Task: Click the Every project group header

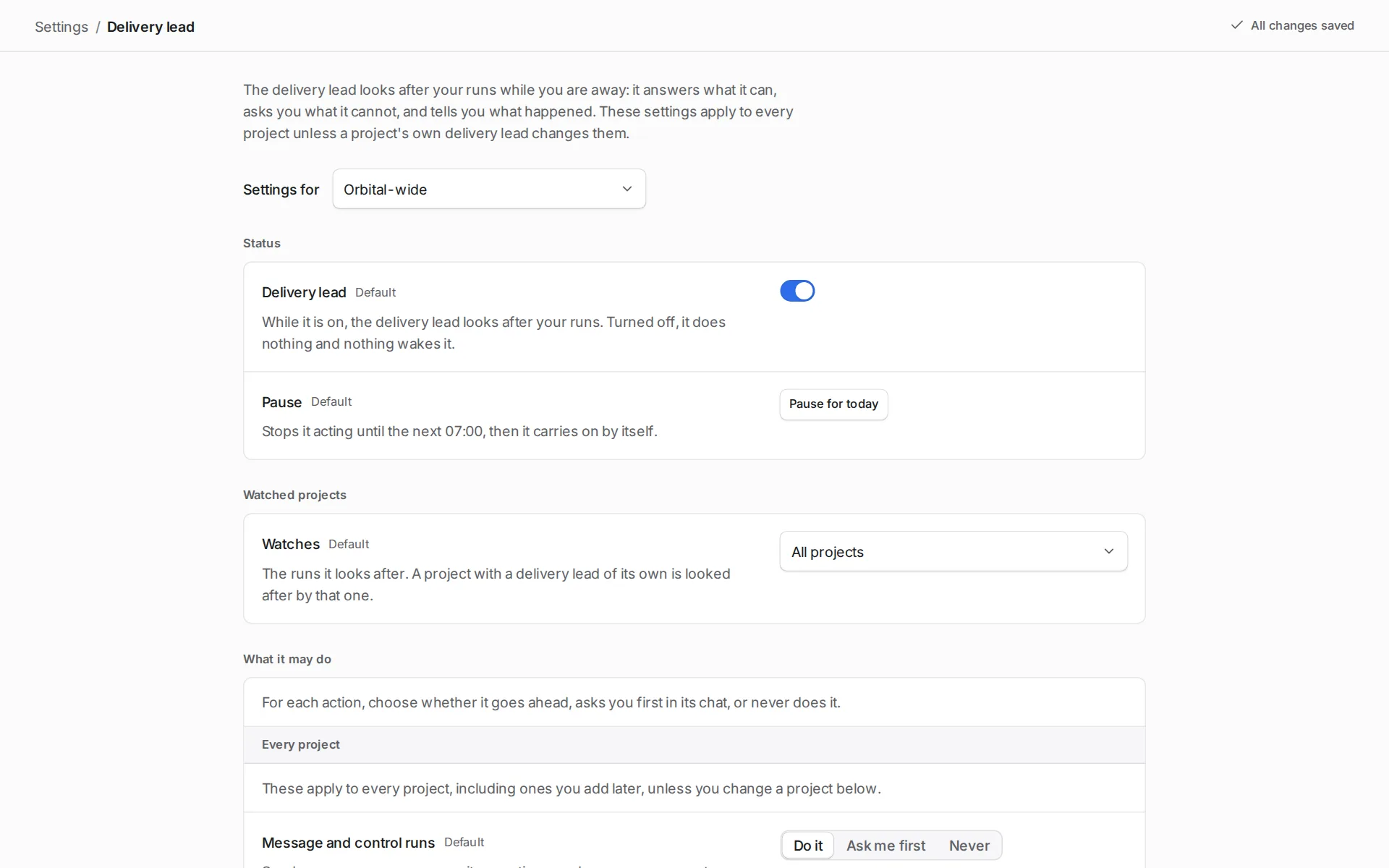Action: pos(694,745)
